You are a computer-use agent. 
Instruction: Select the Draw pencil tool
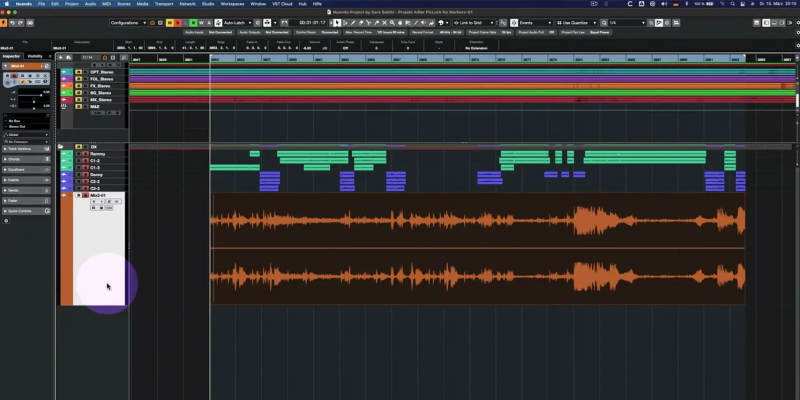[353, 22]
